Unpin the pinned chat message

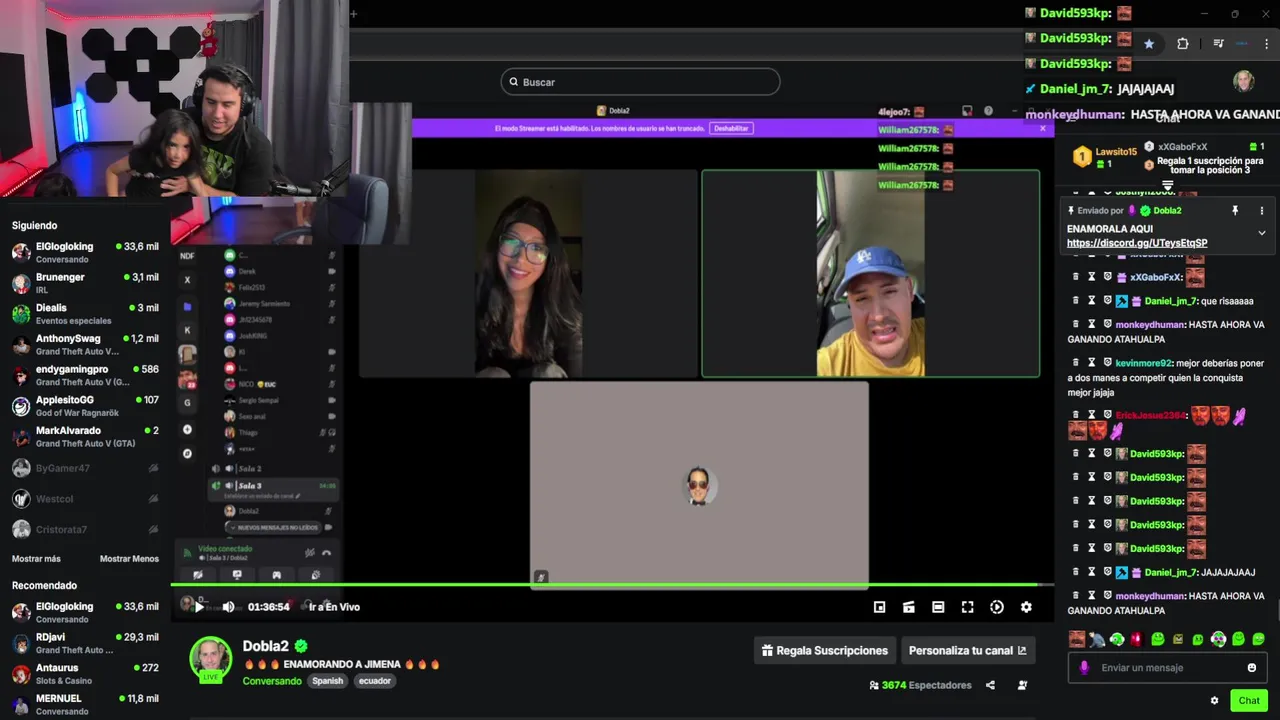point(1235,211)
